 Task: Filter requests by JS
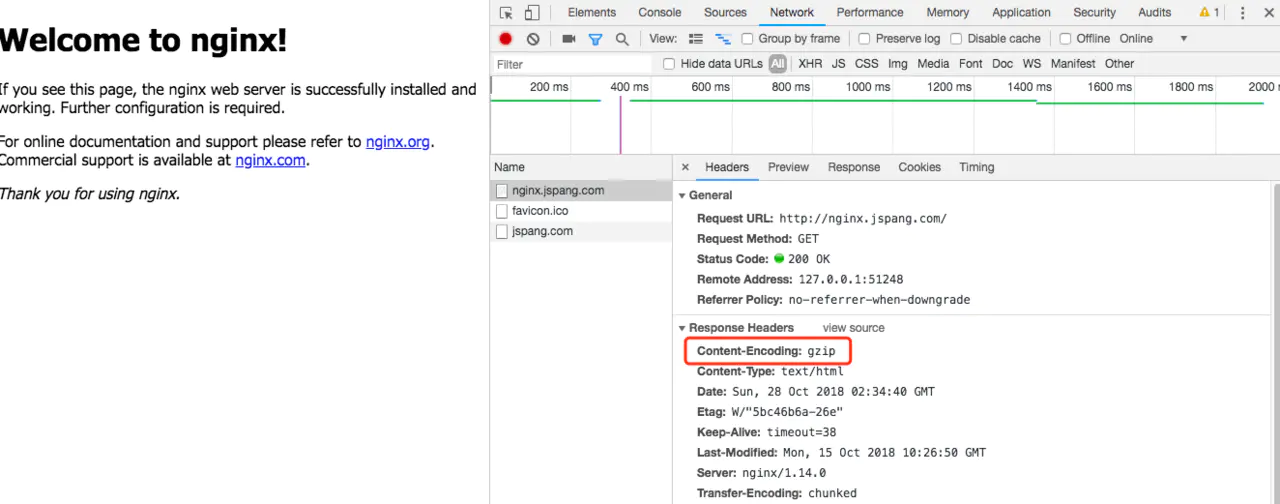(838, 64)
